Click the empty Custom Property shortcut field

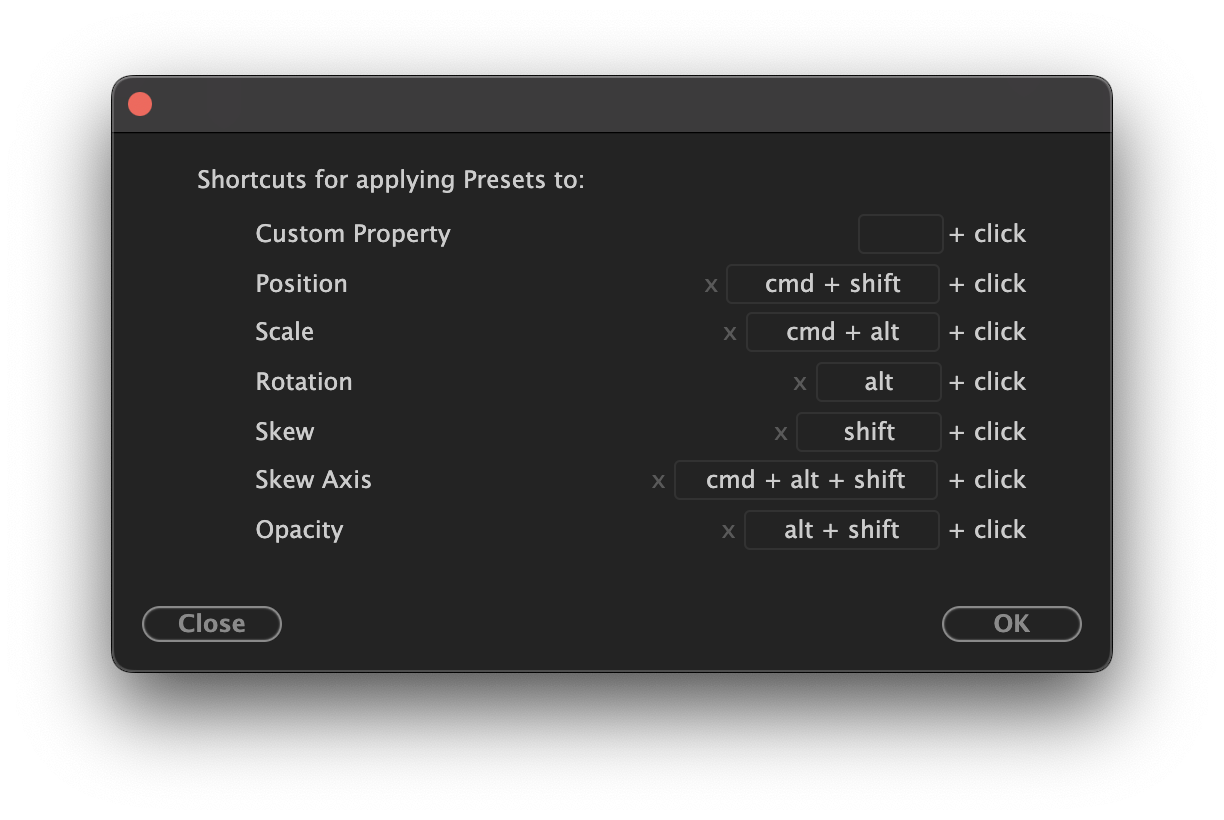point(900,234)
